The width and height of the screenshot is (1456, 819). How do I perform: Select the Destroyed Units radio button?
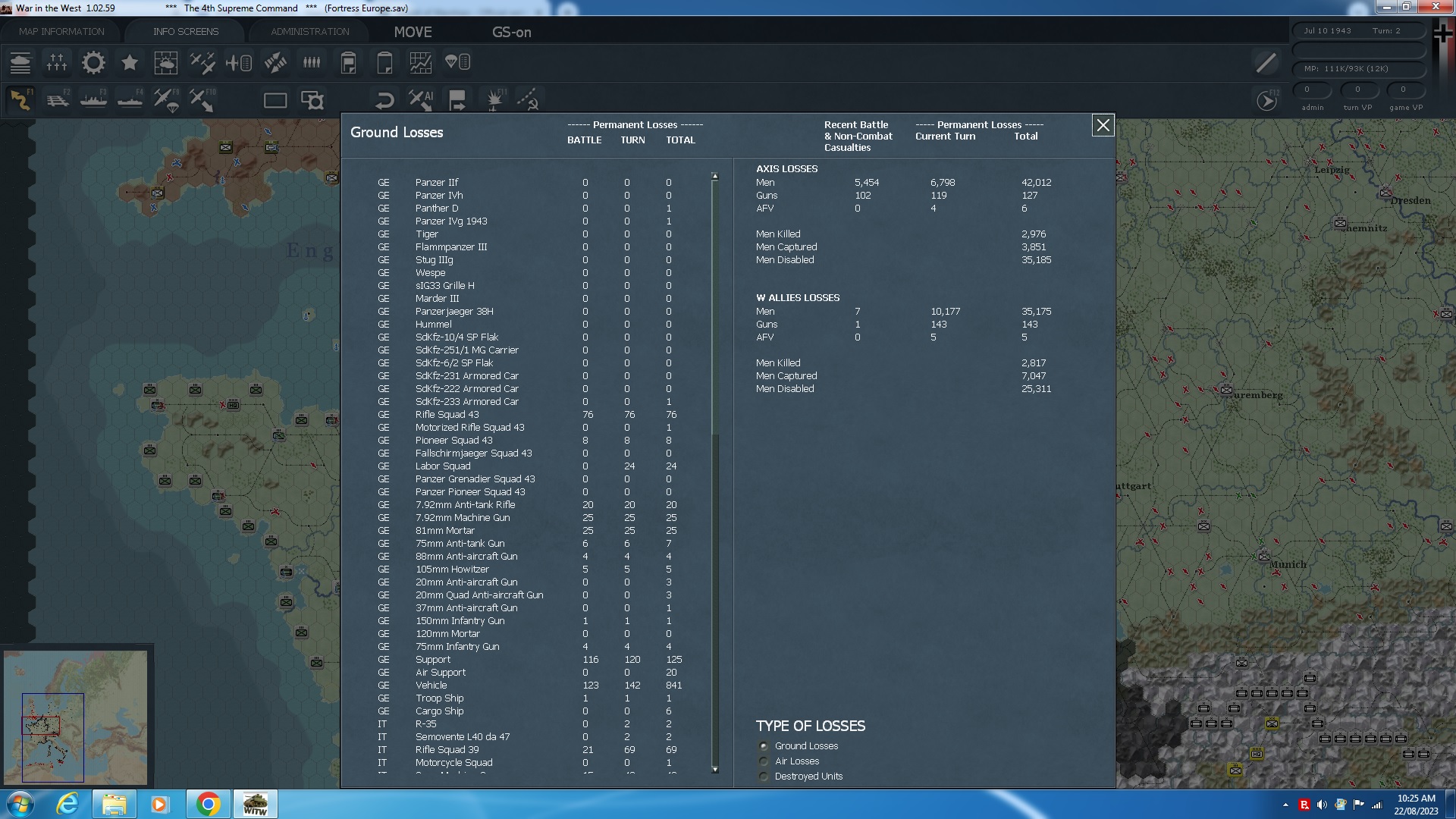point(764,777)
